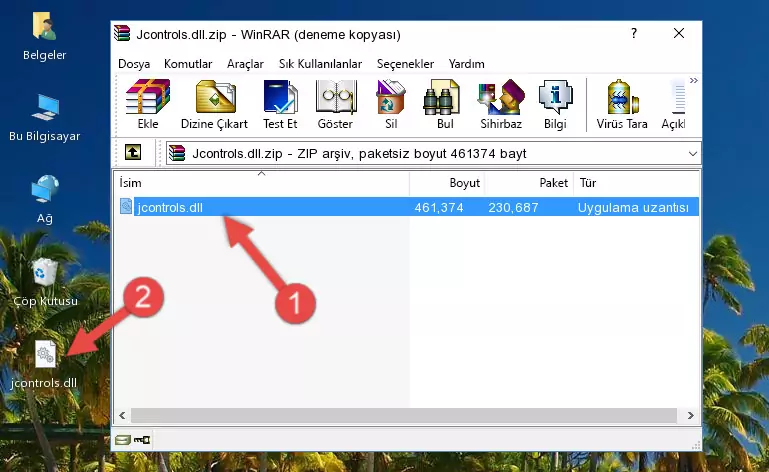Select the Ağ network desktop icon

(x=45, y=200)
